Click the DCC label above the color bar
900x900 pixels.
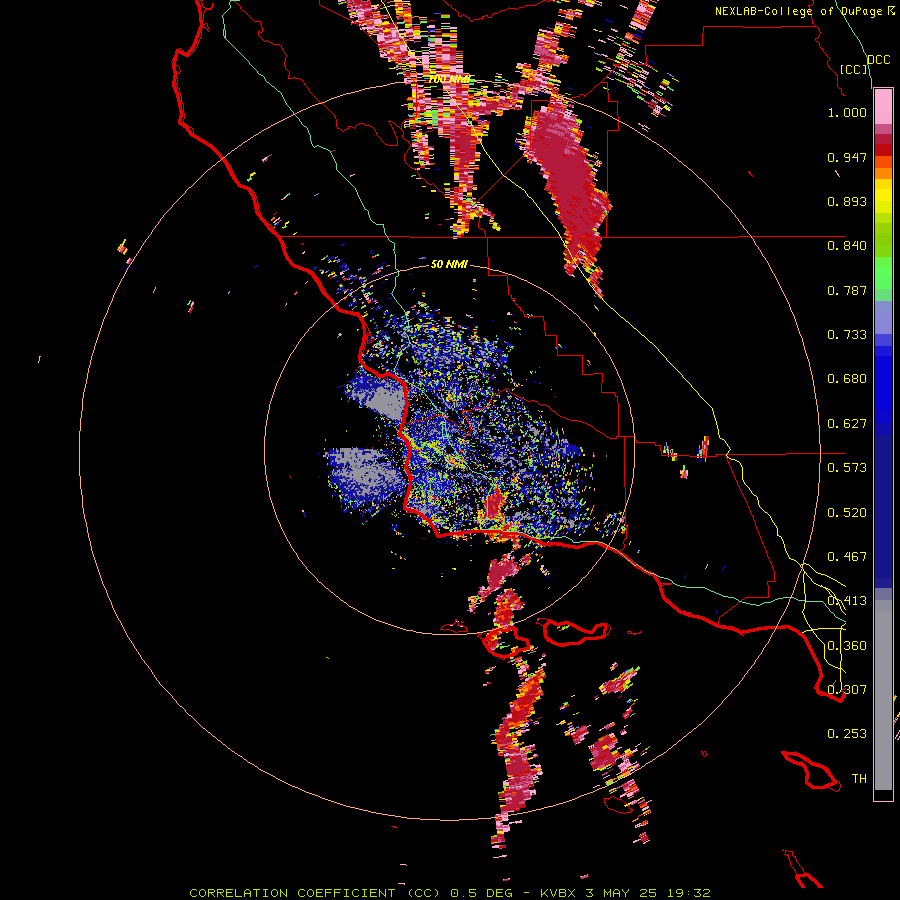pyautogui.click(x=878, y=60)
